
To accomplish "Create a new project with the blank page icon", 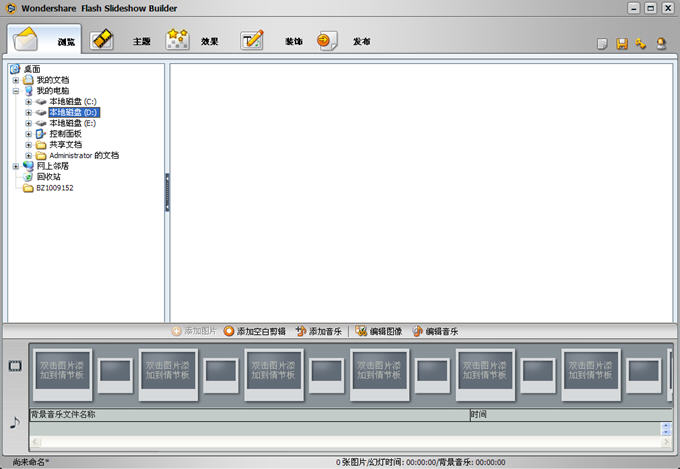I will tap(602, 44).
